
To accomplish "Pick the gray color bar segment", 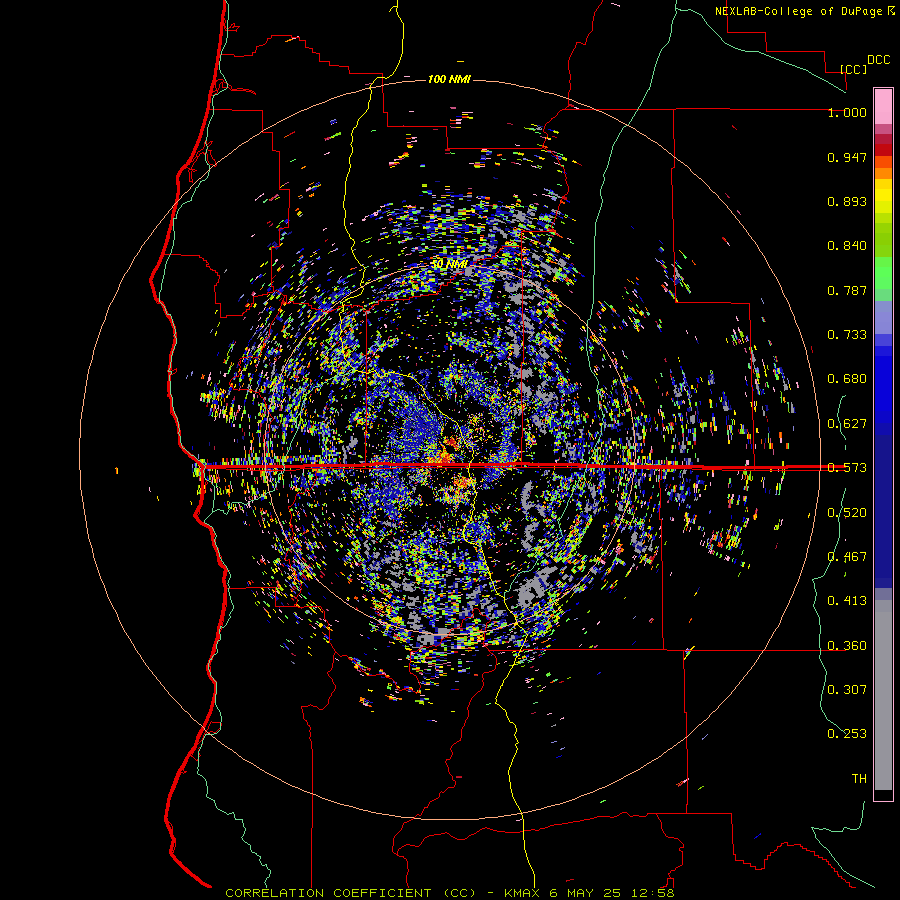I will click(883, 695).
